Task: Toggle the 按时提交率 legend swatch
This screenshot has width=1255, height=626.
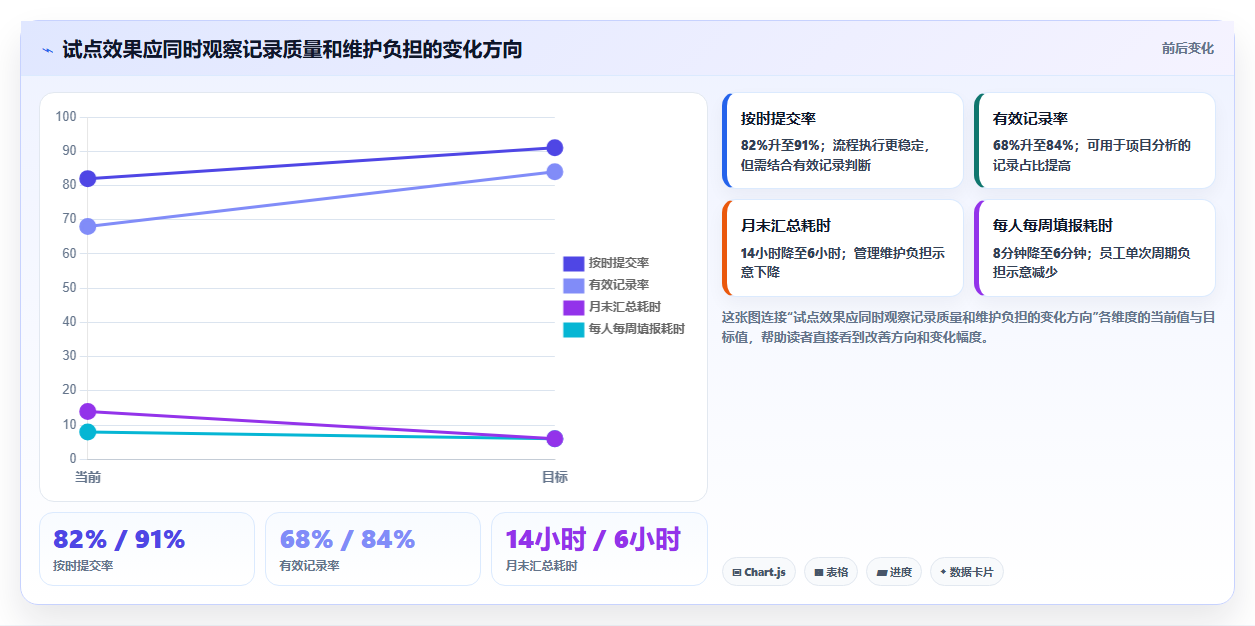Action: 573,263
